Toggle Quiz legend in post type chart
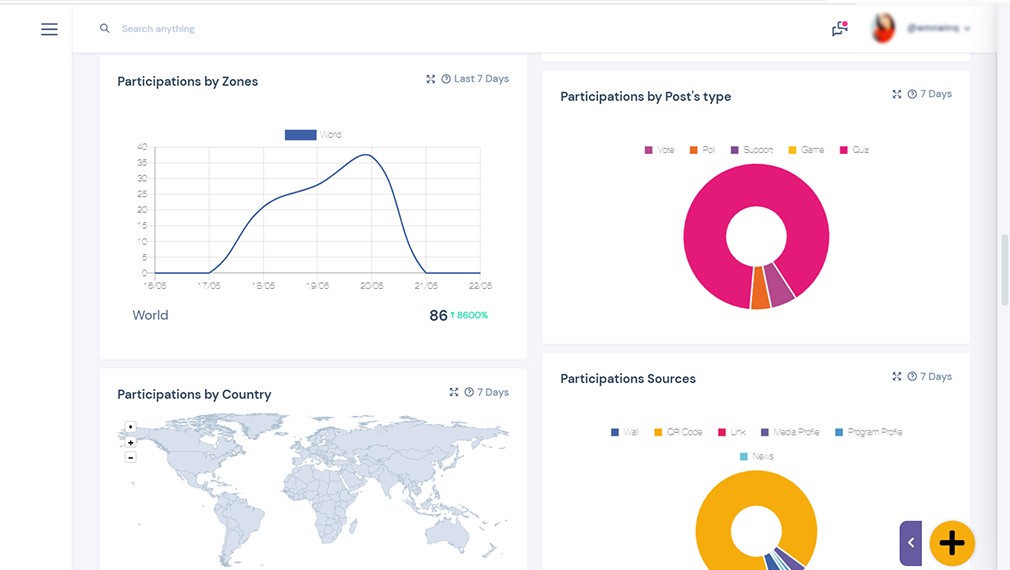The height and width of the screenshot is (570, 1010). (855, 149)
